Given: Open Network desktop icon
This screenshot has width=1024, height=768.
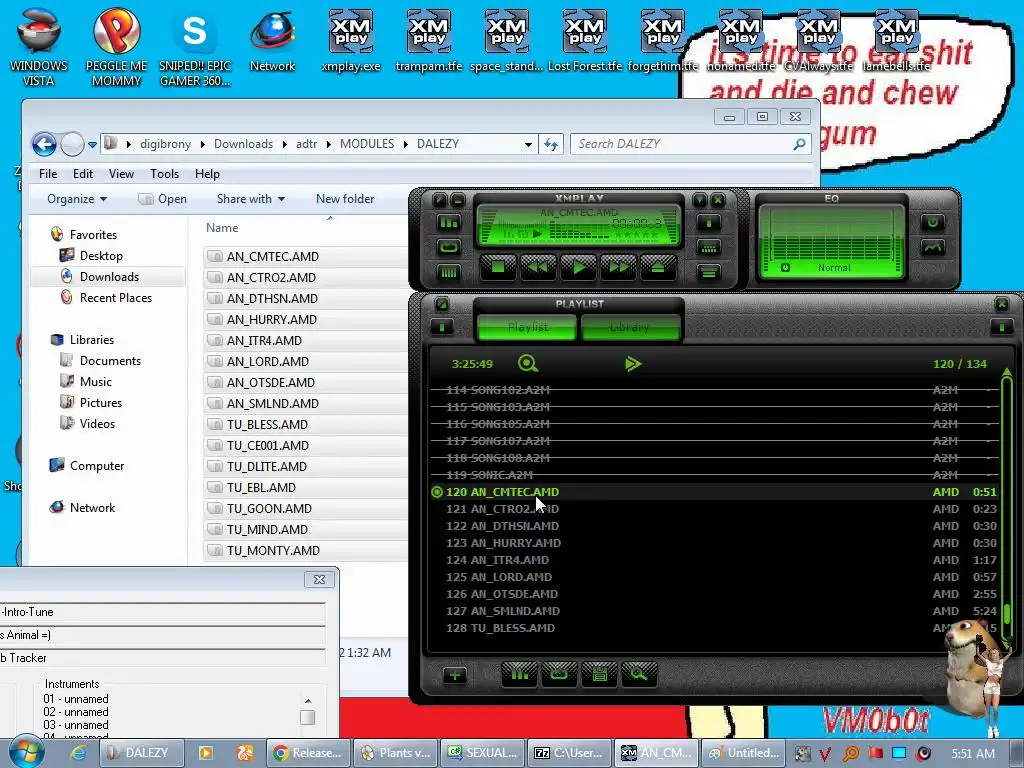Looking at the screenshot, I should coord(272,40).
